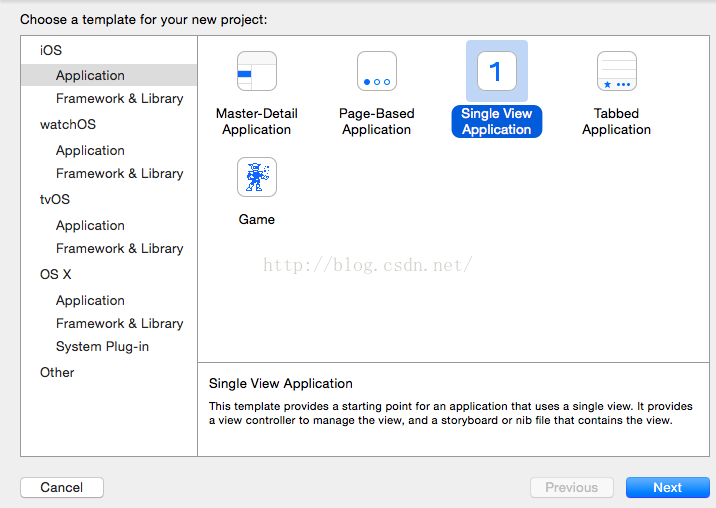This screenshot has width=716, height=508.
Task: Click the iOS section header
Action: pos(51,50)
